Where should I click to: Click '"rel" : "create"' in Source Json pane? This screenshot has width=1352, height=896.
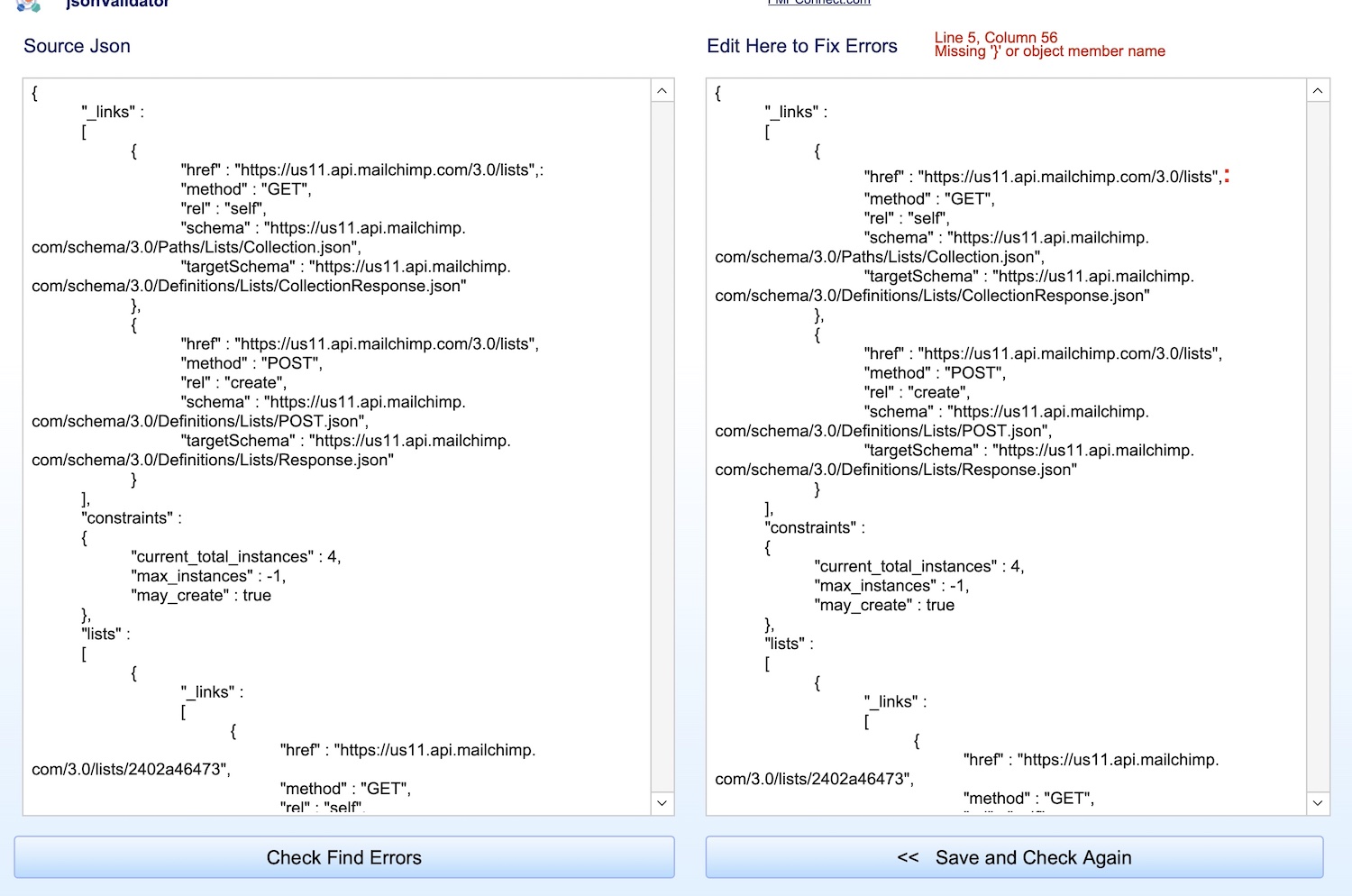pyautogui.click(x=233, y=382)
